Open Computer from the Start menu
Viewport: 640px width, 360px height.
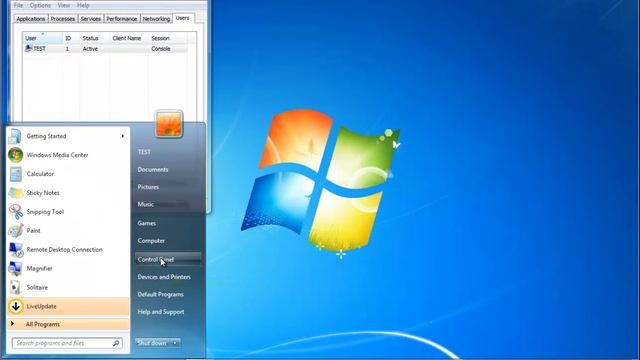[x=151, y=241]
